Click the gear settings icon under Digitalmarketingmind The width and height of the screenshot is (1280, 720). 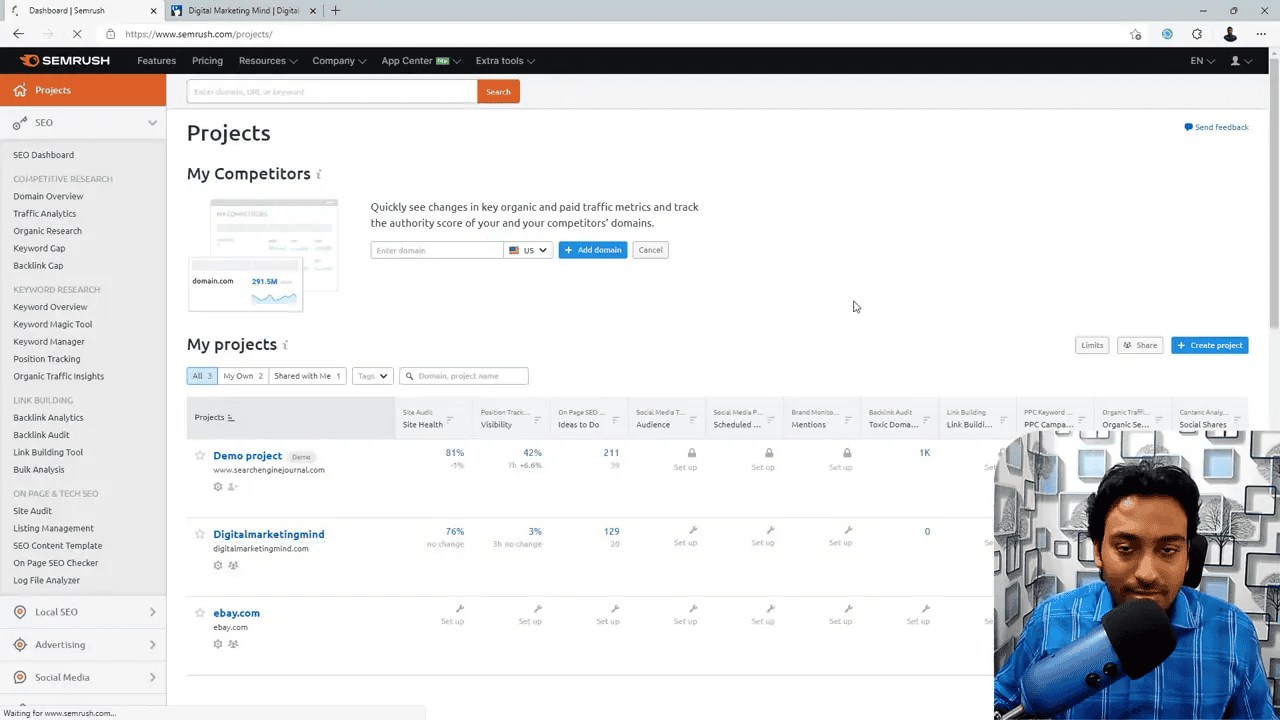pos(217,565)
